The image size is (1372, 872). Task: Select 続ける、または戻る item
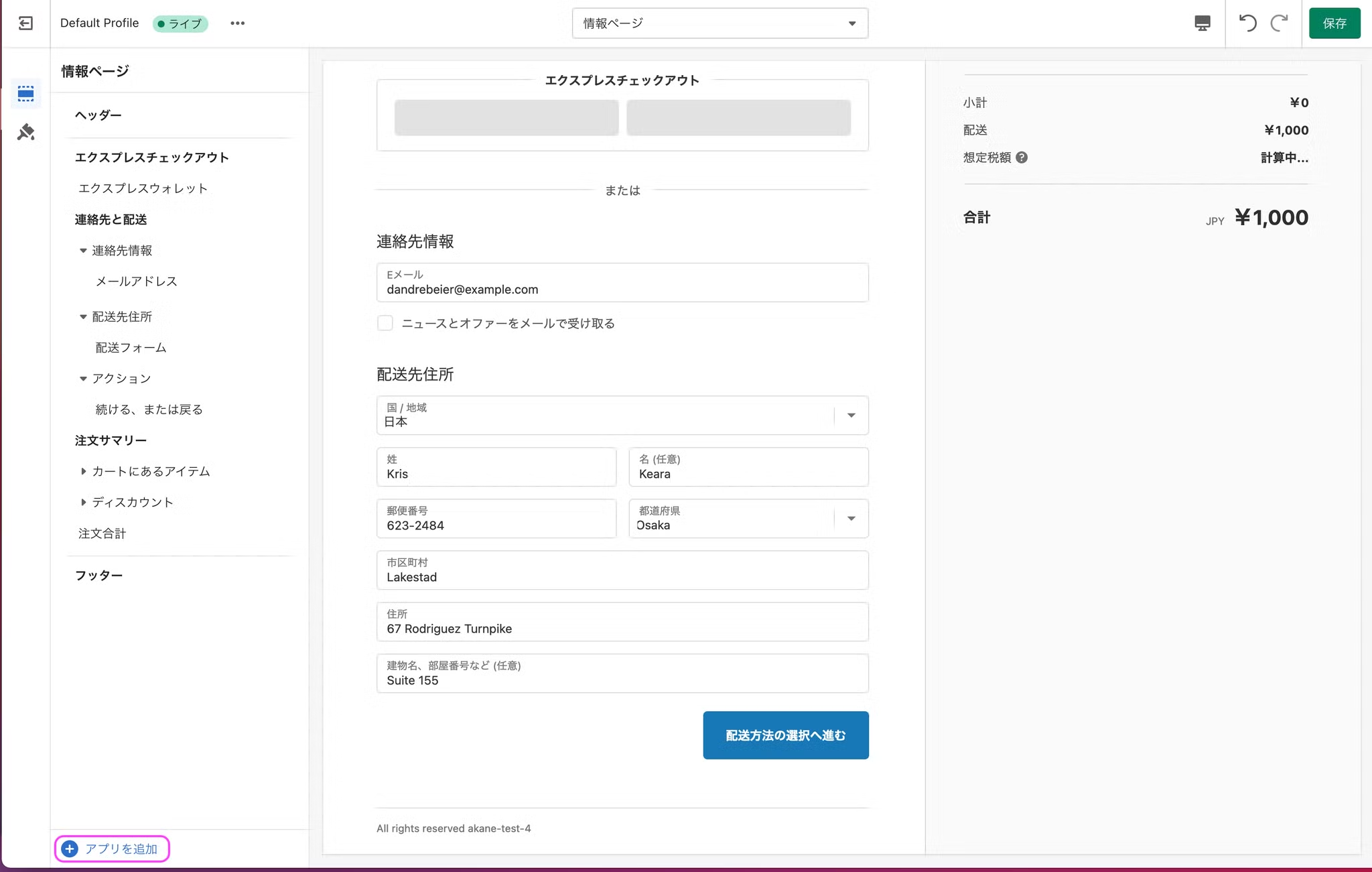pos(149,410)
